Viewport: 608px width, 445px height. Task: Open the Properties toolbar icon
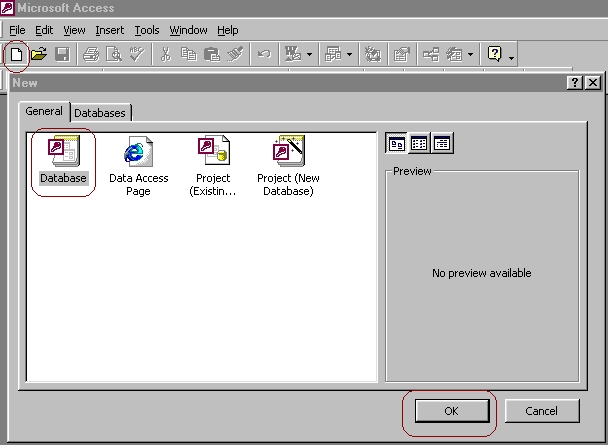pyautogui.click(x=402, y=54)
